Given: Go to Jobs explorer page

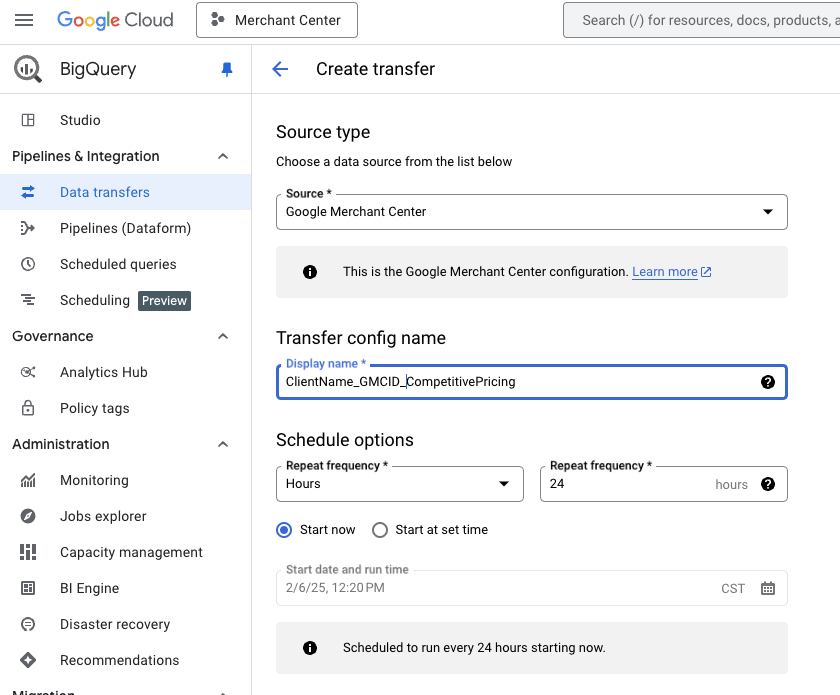Looking at the screenshot, I should click(103, 516).
